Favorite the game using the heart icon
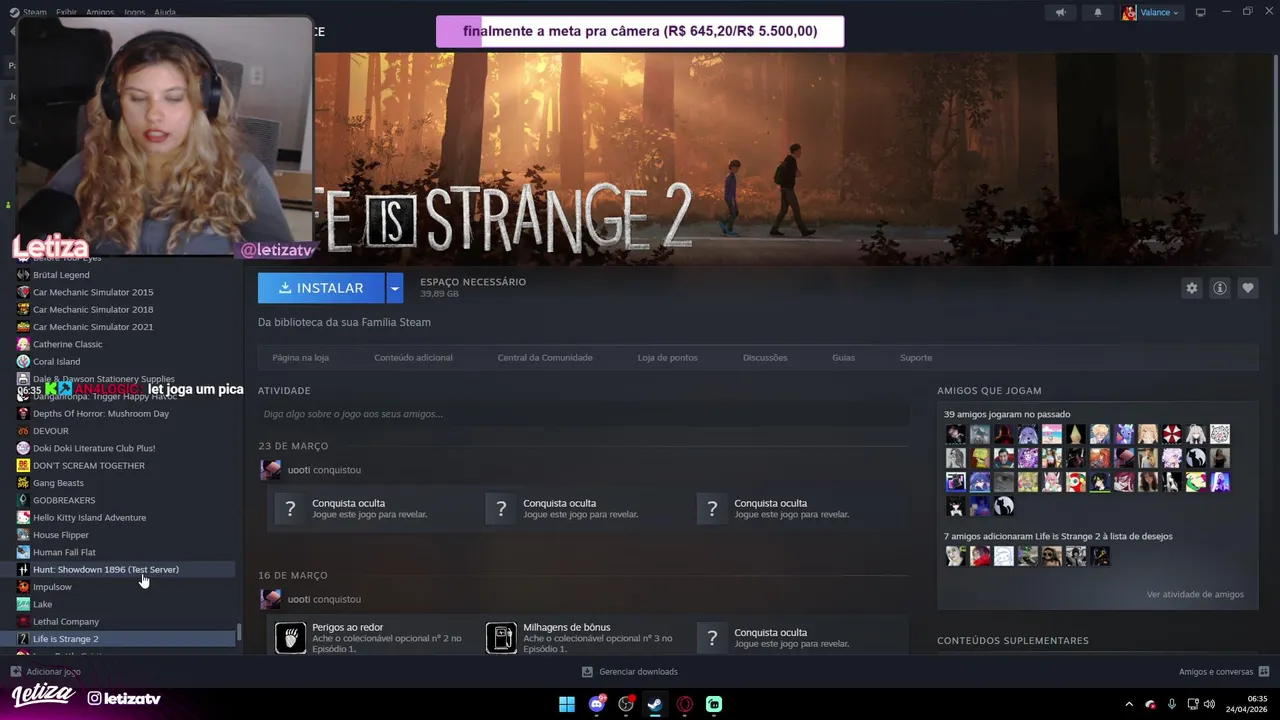The width and height of the screenshot is (1280, 720). 1247,288
